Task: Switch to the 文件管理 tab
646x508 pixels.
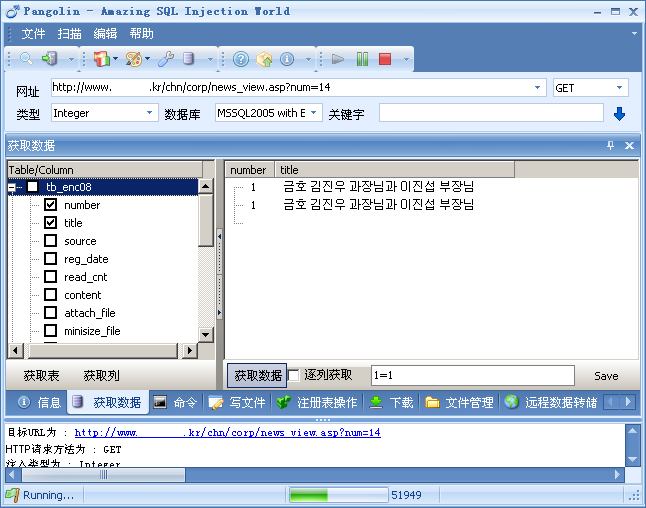Action: click(x=459, y=402)
